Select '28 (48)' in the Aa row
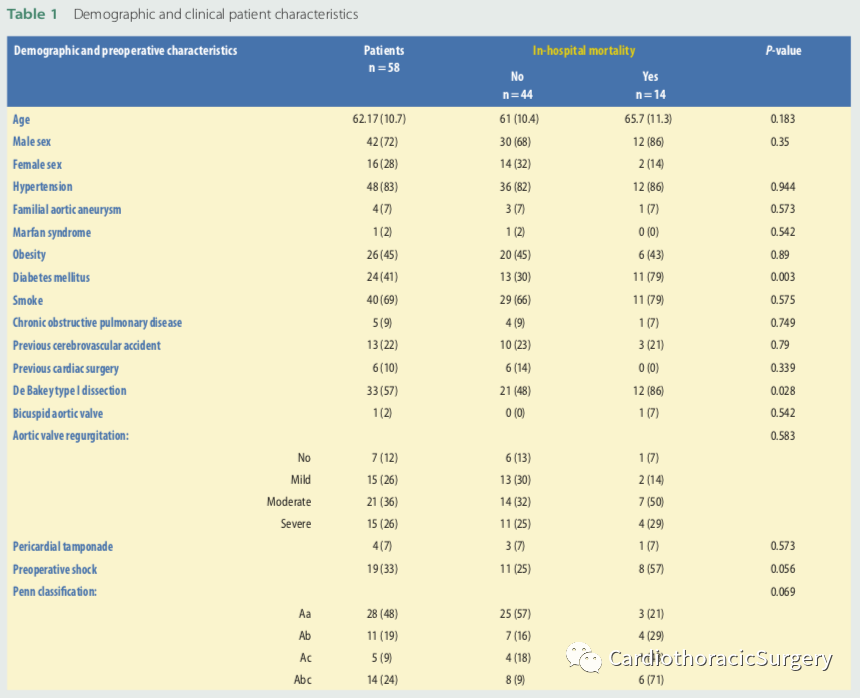Image resolution: width=860 pixels, height=698 pixels. click(382, 614)
